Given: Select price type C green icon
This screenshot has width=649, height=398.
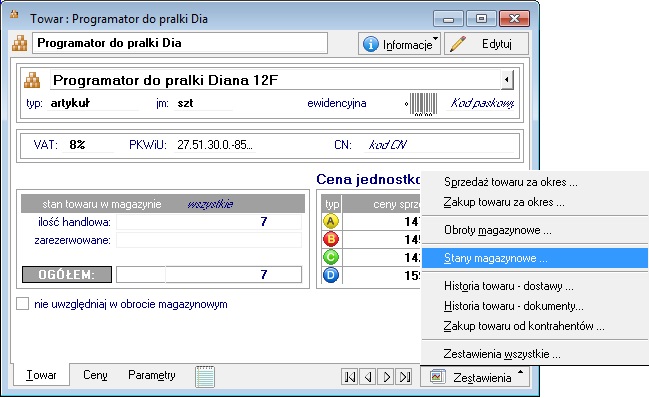Looking at the screenshot, I should point(331,257).
